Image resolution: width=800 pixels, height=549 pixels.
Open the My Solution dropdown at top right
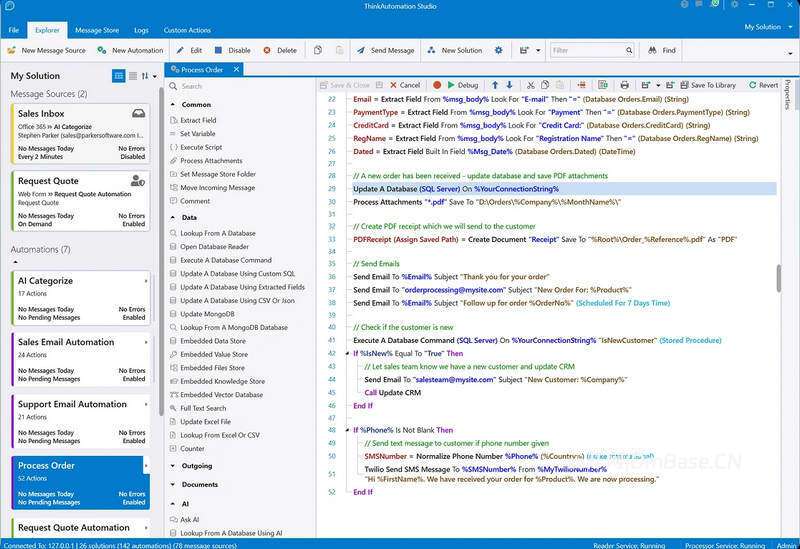coord(790,27)
